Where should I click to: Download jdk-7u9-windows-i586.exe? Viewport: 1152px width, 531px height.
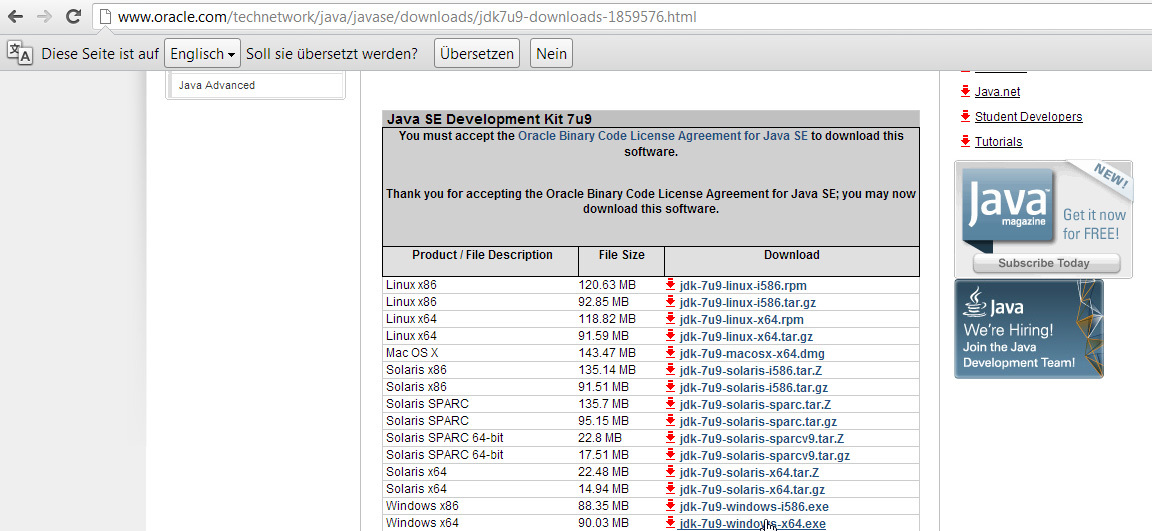click(x=755, y=507)
